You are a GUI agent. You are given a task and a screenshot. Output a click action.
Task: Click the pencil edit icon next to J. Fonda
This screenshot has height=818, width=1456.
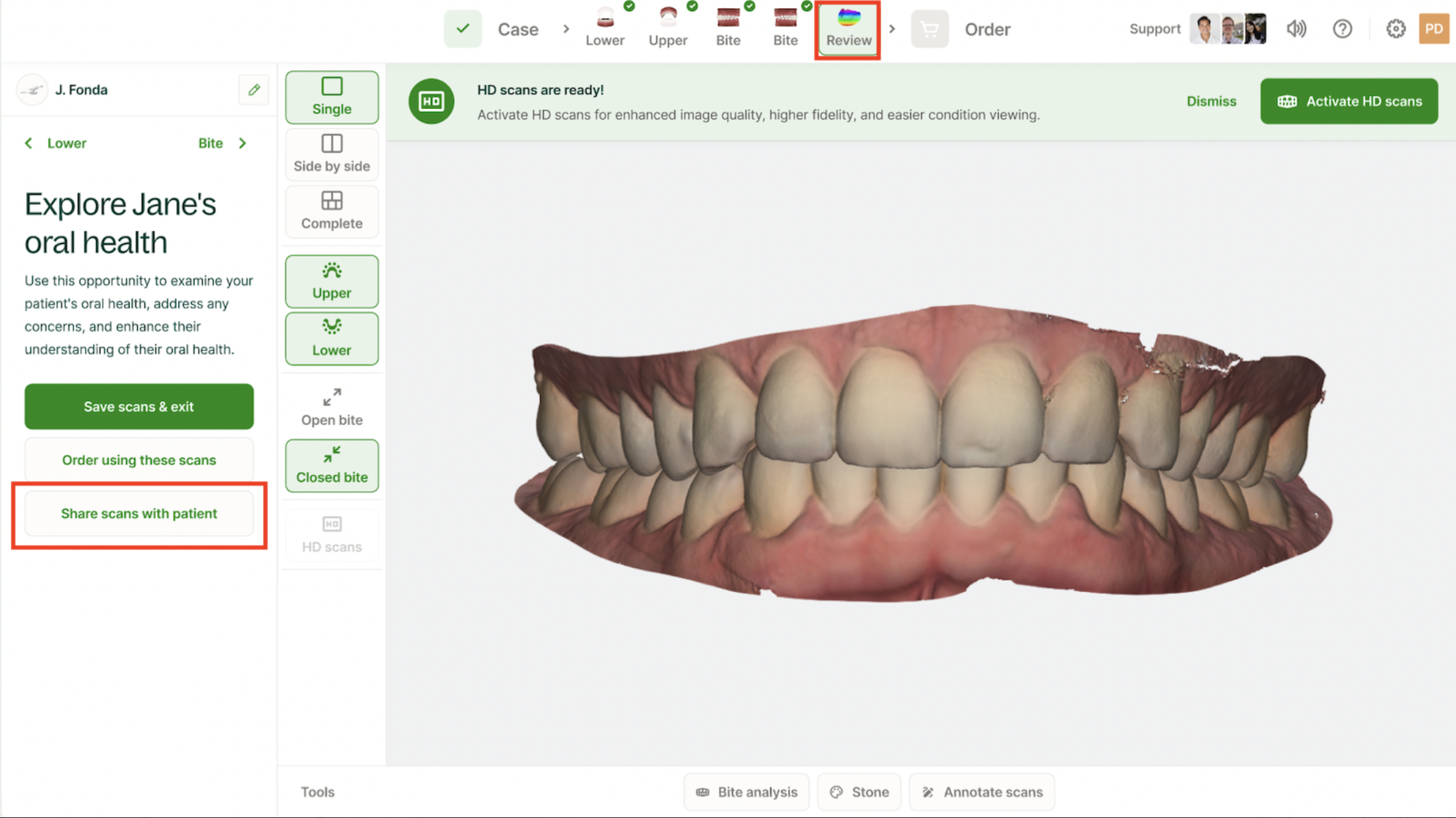click(254, 90)
